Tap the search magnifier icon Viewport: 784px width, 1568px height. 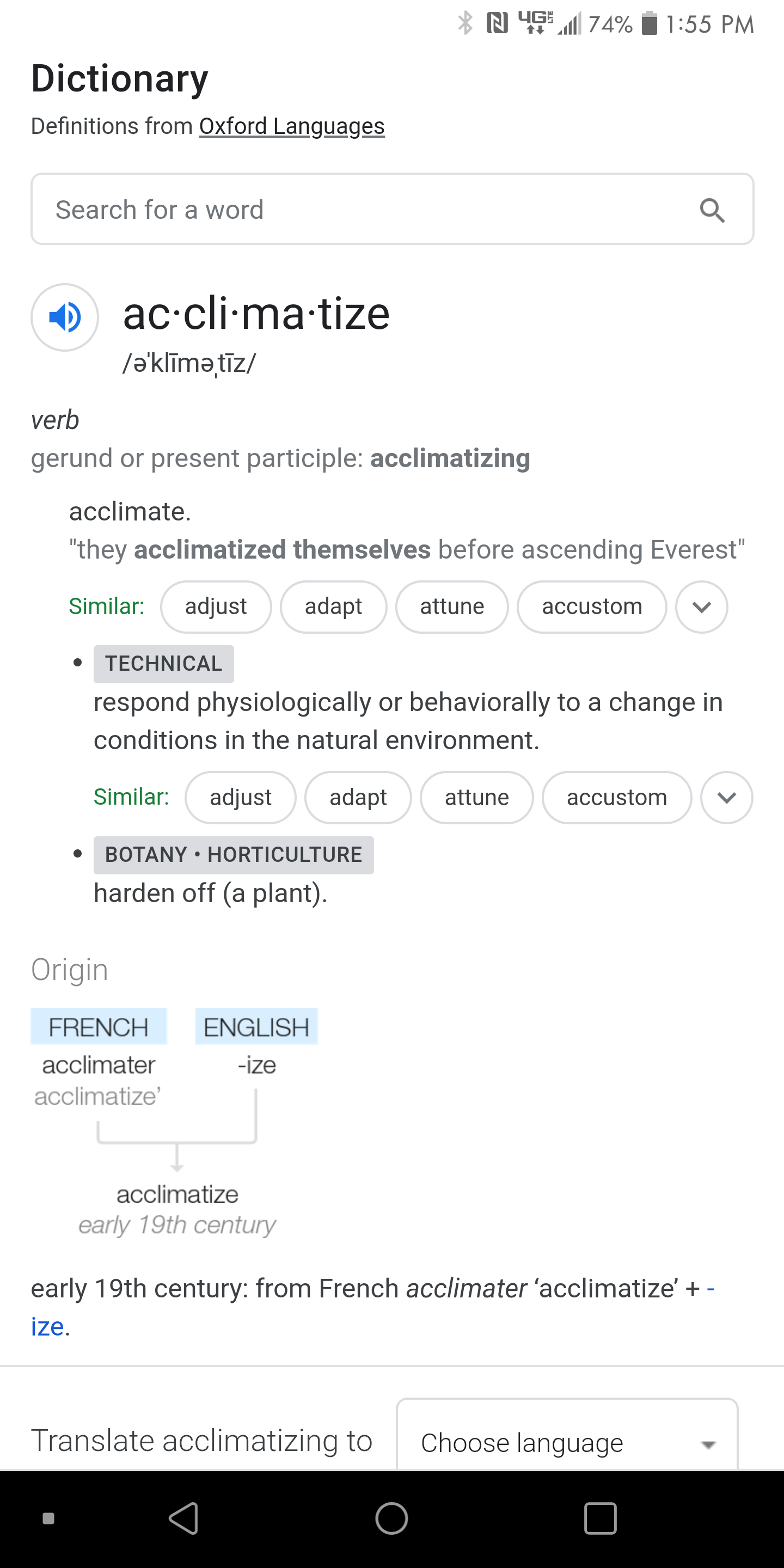[712, 210]
